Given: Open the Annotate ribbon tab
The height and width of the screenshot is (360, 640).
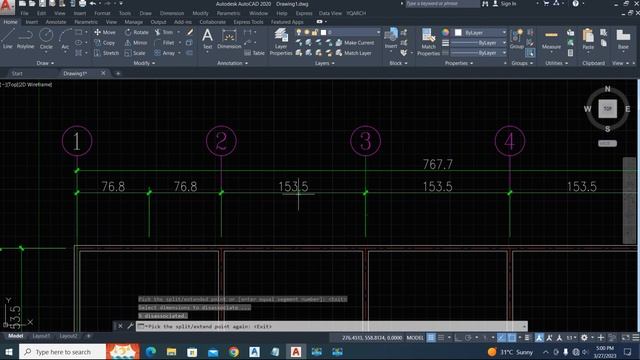Looking at the screenshot, I should point(56,22).
